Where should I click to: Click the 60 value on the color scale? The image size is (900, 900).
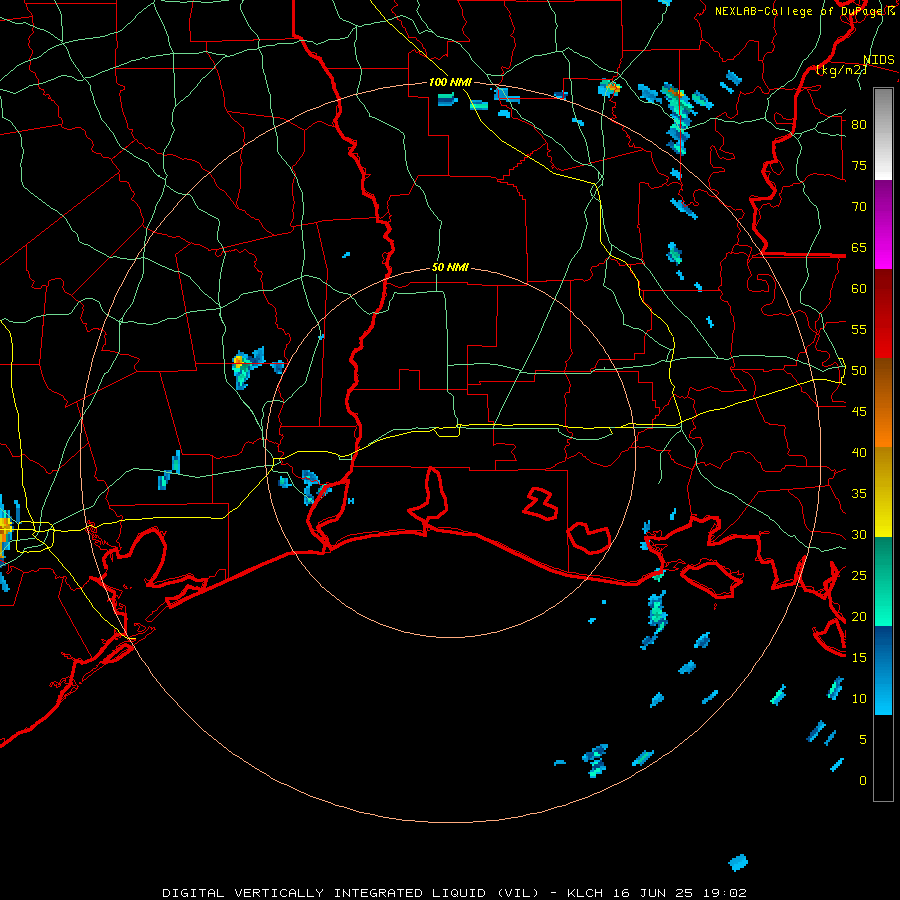[859, 289]
